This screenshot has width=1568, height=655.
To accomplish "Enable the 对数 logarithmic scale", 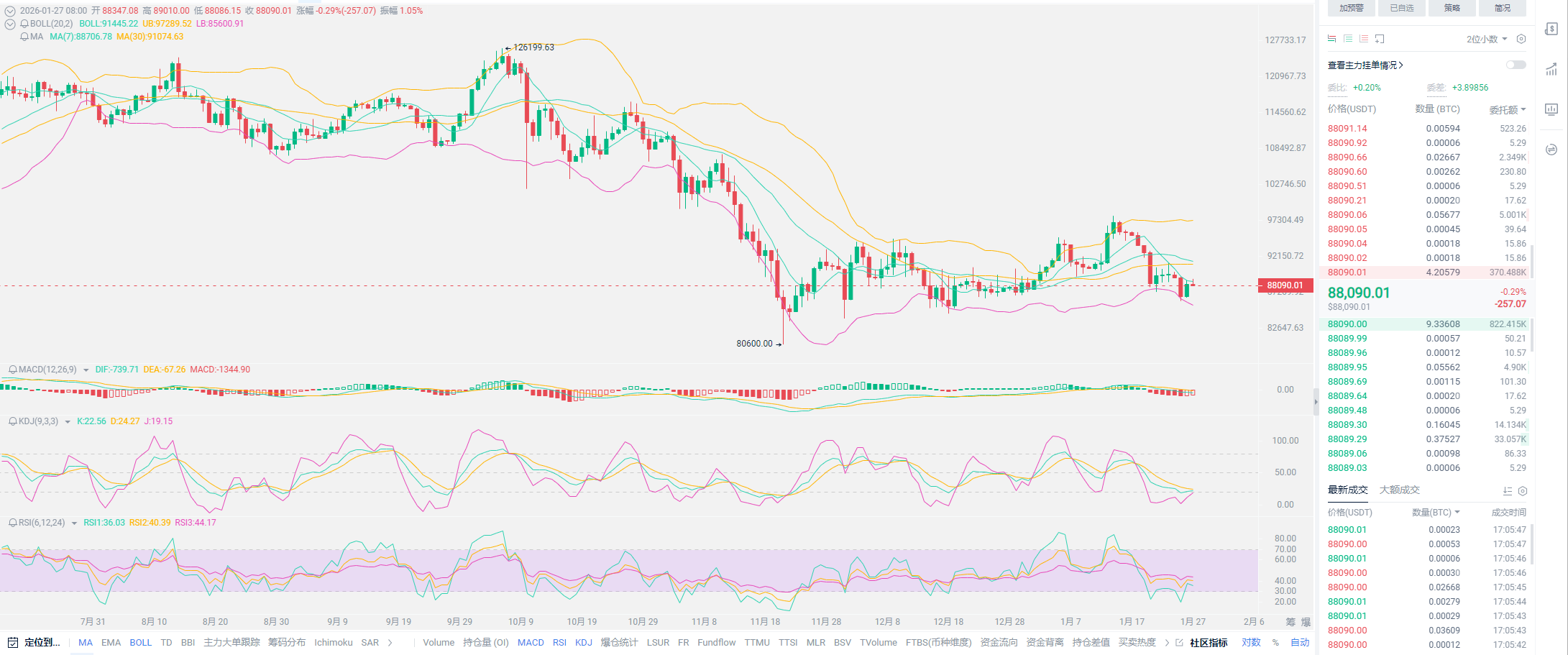I will pos(1251,643).
